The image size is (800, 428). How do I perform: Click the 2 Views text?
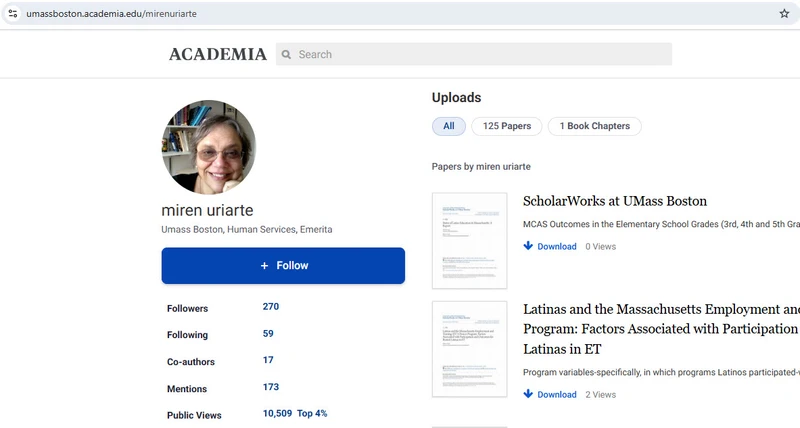click(601, 394)
